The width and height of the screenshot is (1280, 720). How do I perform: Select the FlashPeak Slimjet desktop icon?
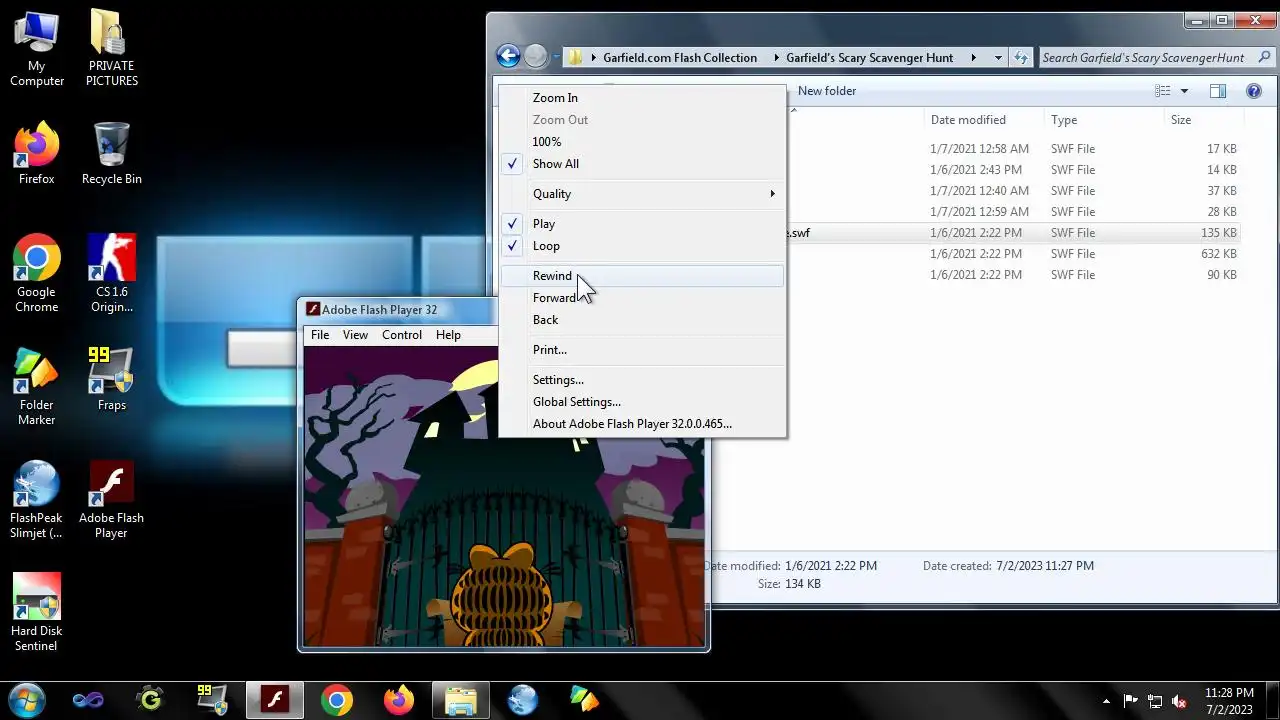coord(36,500)
